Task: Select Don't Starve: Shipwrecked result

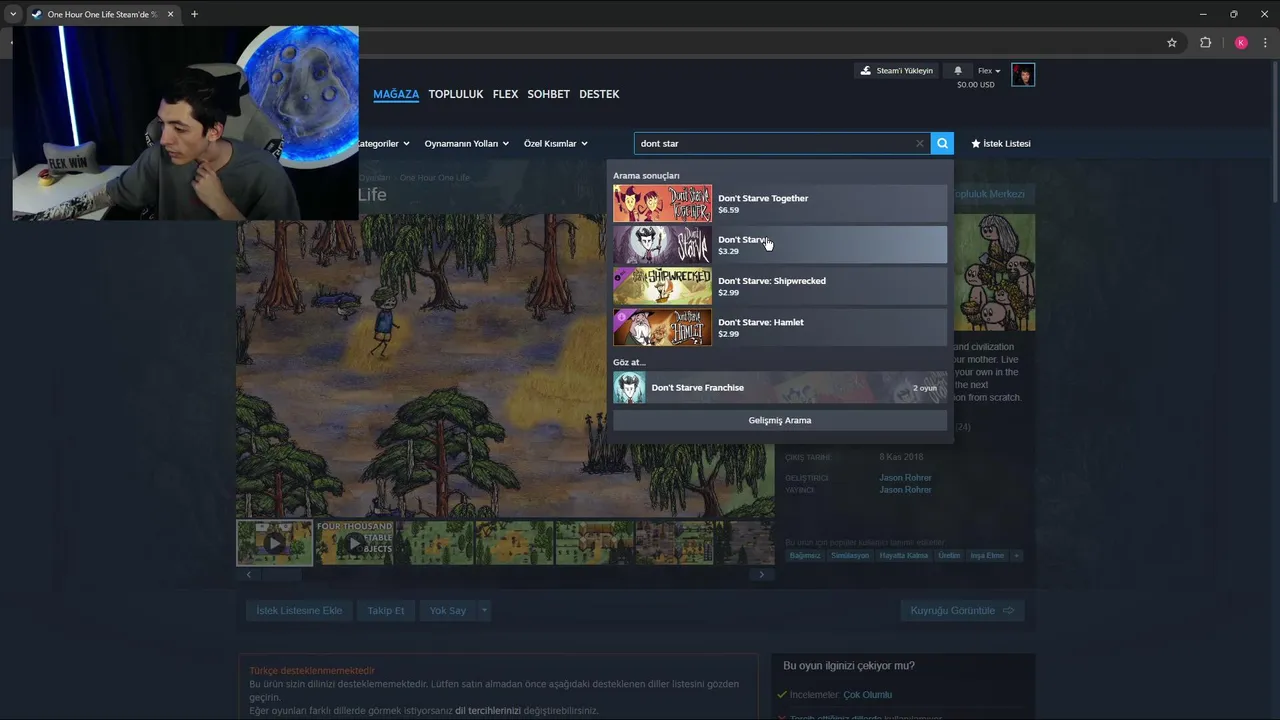Action: pos(780,286)
